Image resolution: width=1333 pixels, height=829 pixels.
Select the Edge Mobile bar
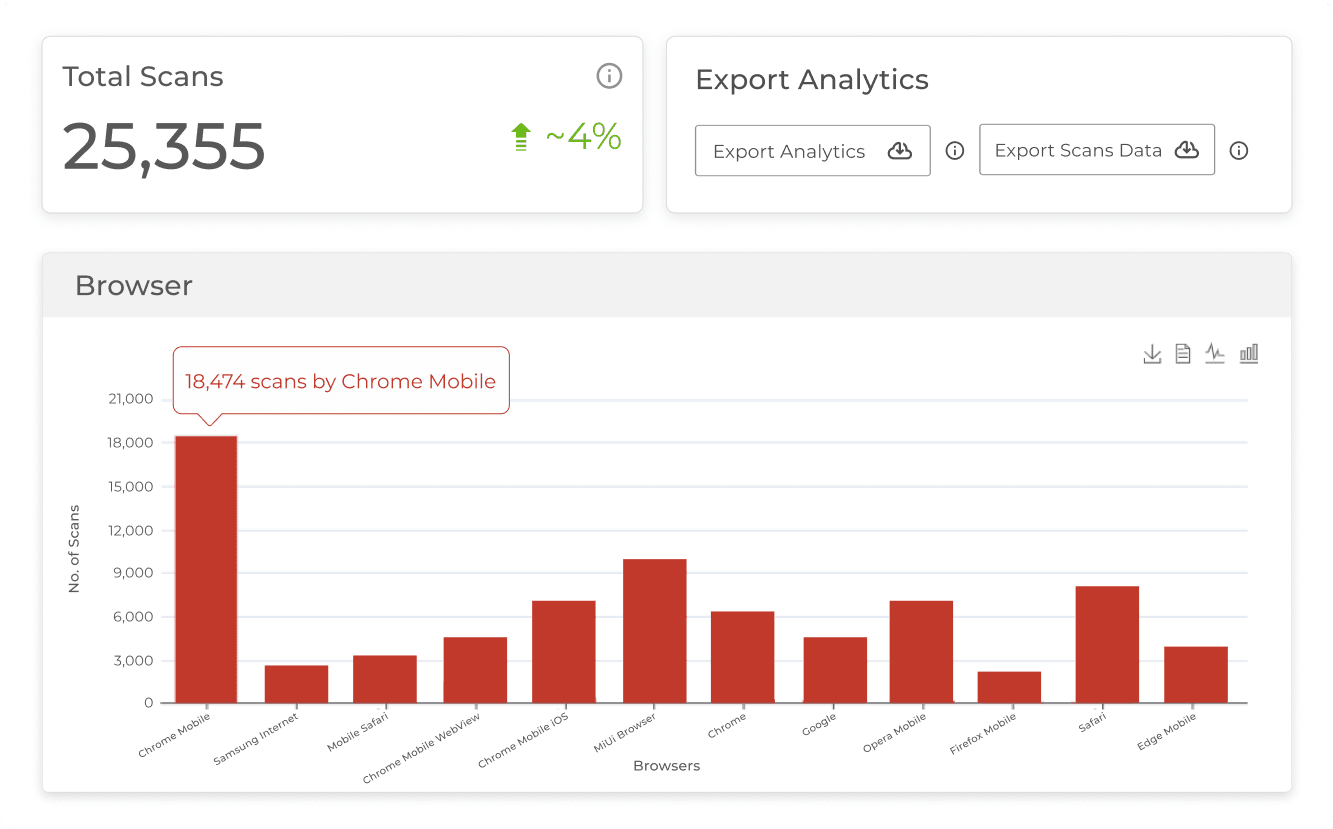[1195, 675]
